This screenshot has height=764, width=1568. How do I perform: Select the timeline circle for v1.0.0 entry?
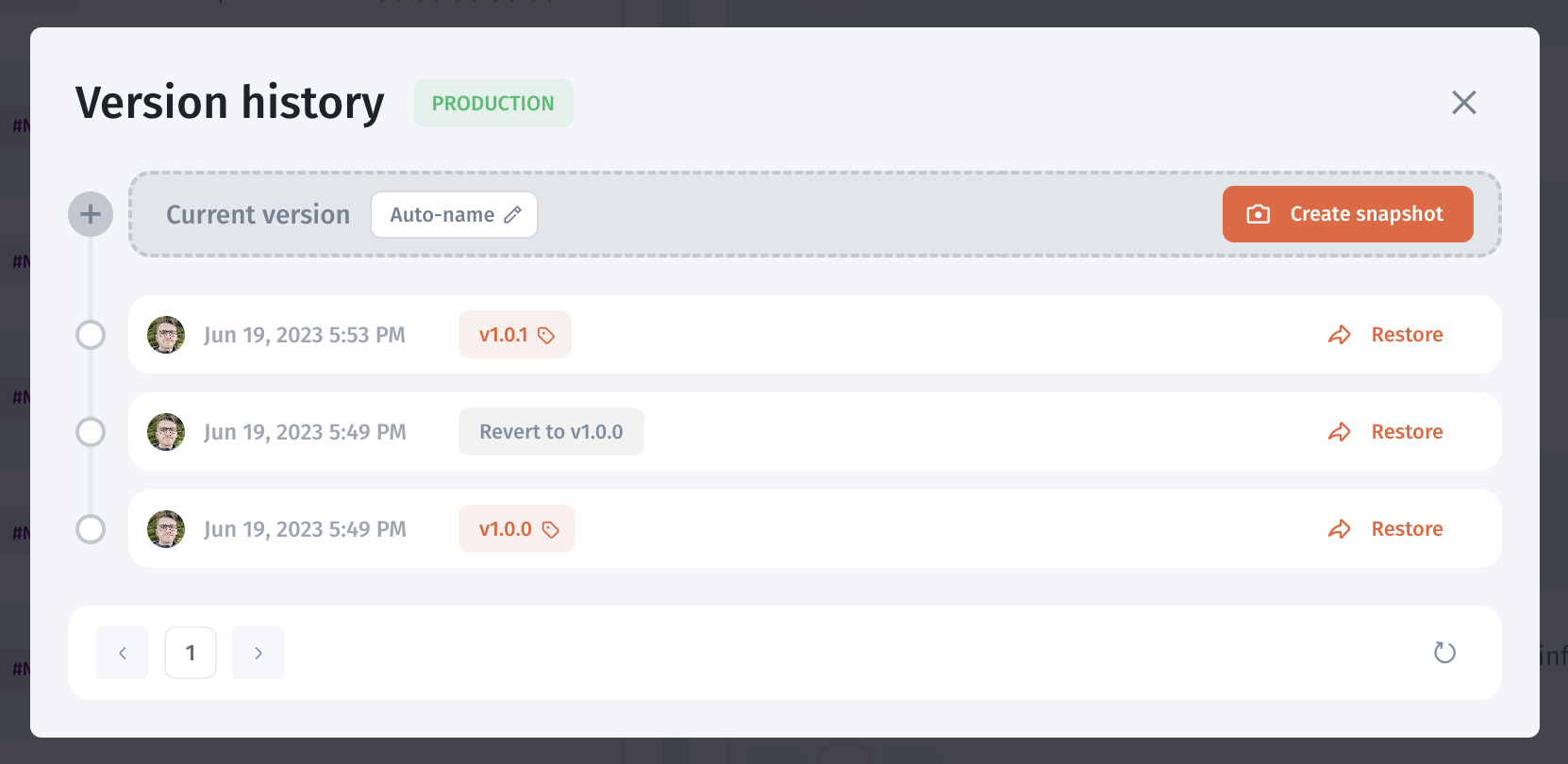click(x=91, y=529)
